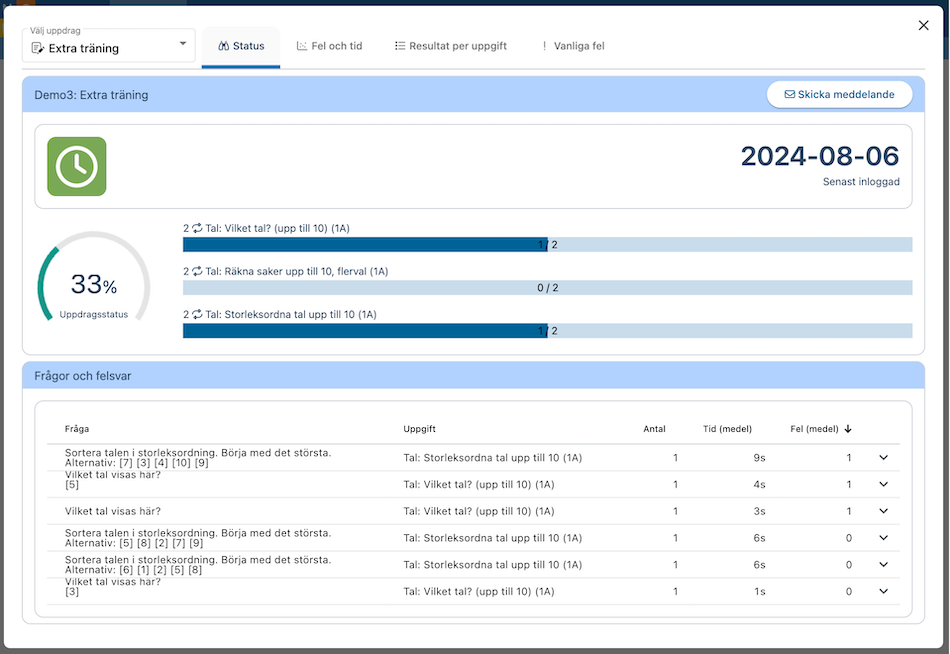Click repeat icon beside progress label "Tal: Storleksordna tal"
Image resolution: width=950 pixels, height=654 pixels.
pyautogui.click(x=198, y=315)
